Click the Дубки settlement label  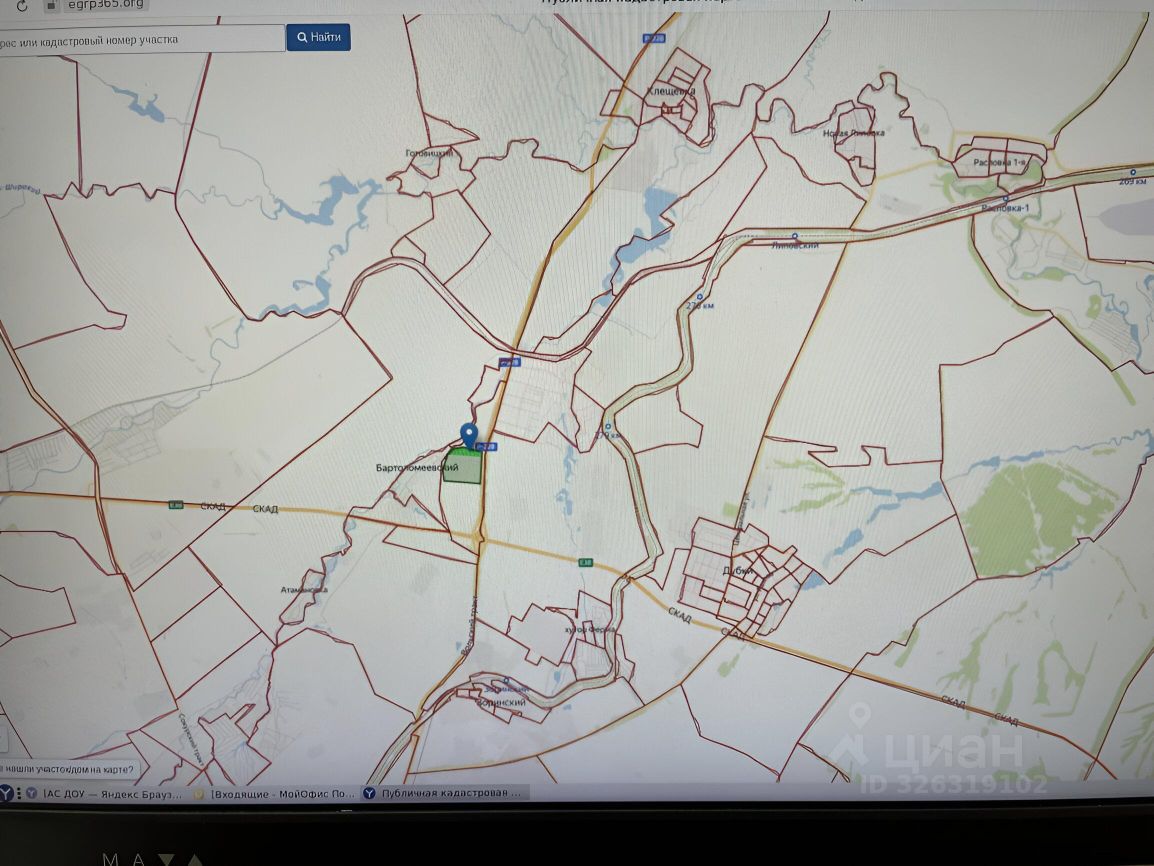click(737, 571)
